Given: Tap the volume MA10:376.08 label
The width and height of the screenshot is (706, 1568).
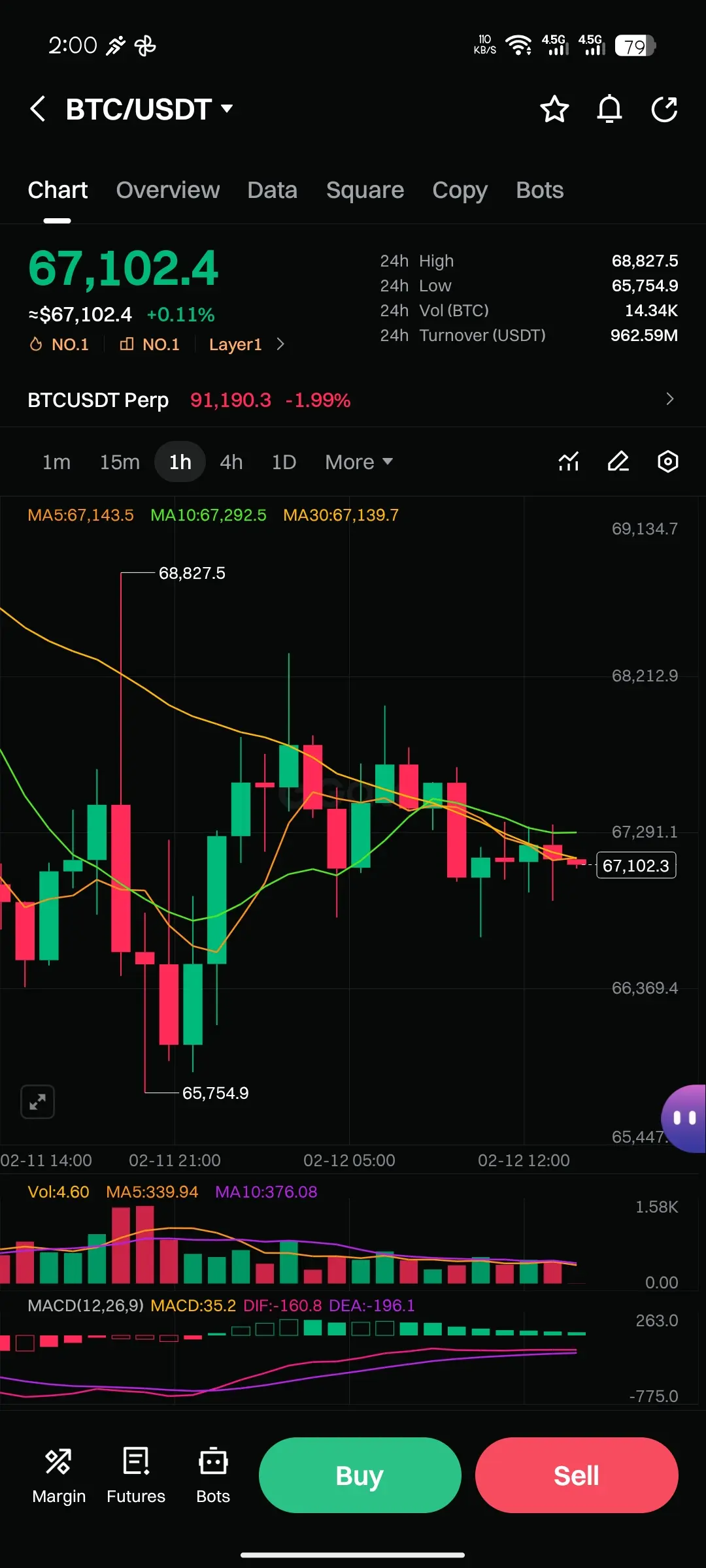Looking at the screenshot, I should tap(266, 1192).
